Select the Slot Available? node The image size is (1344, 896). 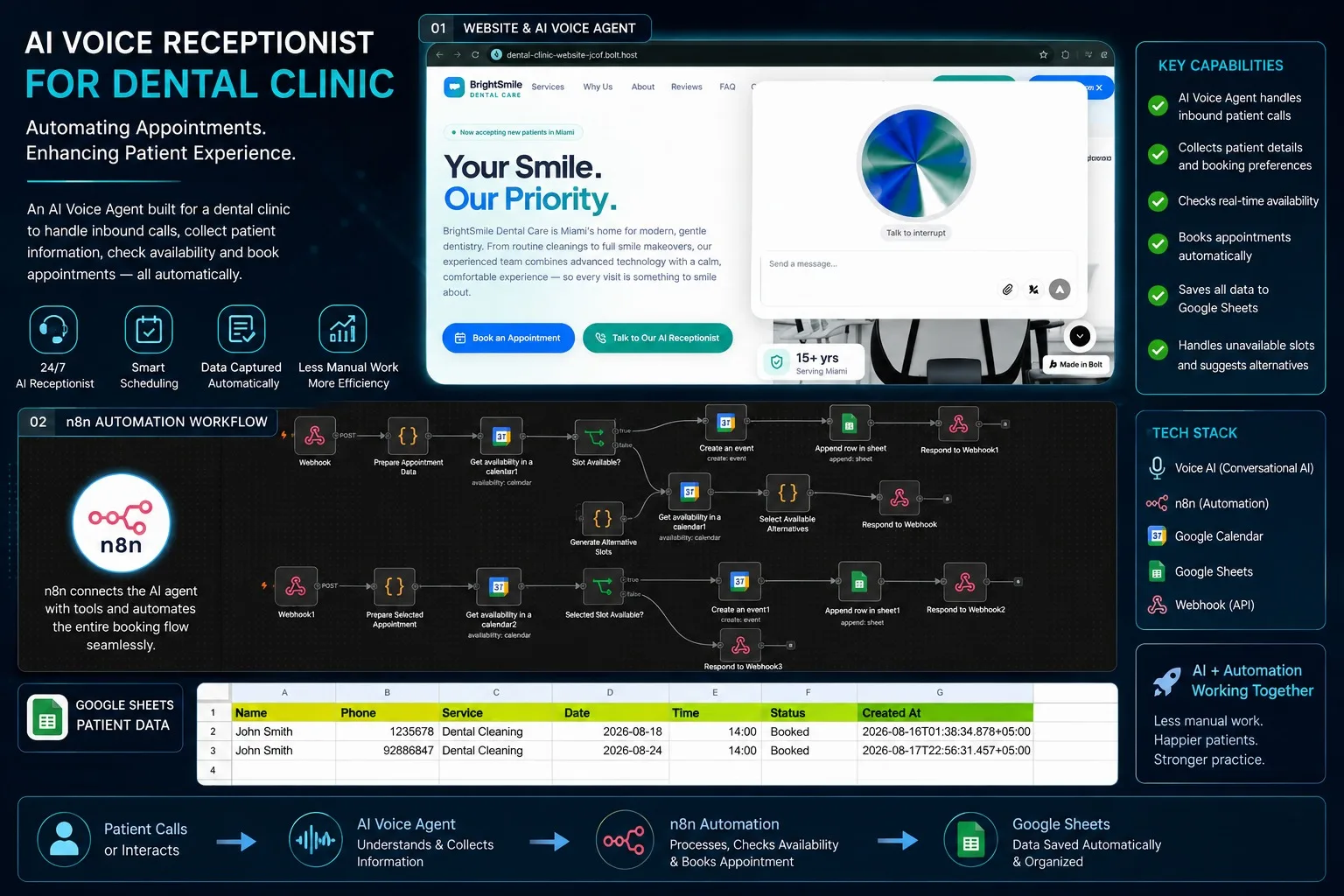tap(595, 437)
